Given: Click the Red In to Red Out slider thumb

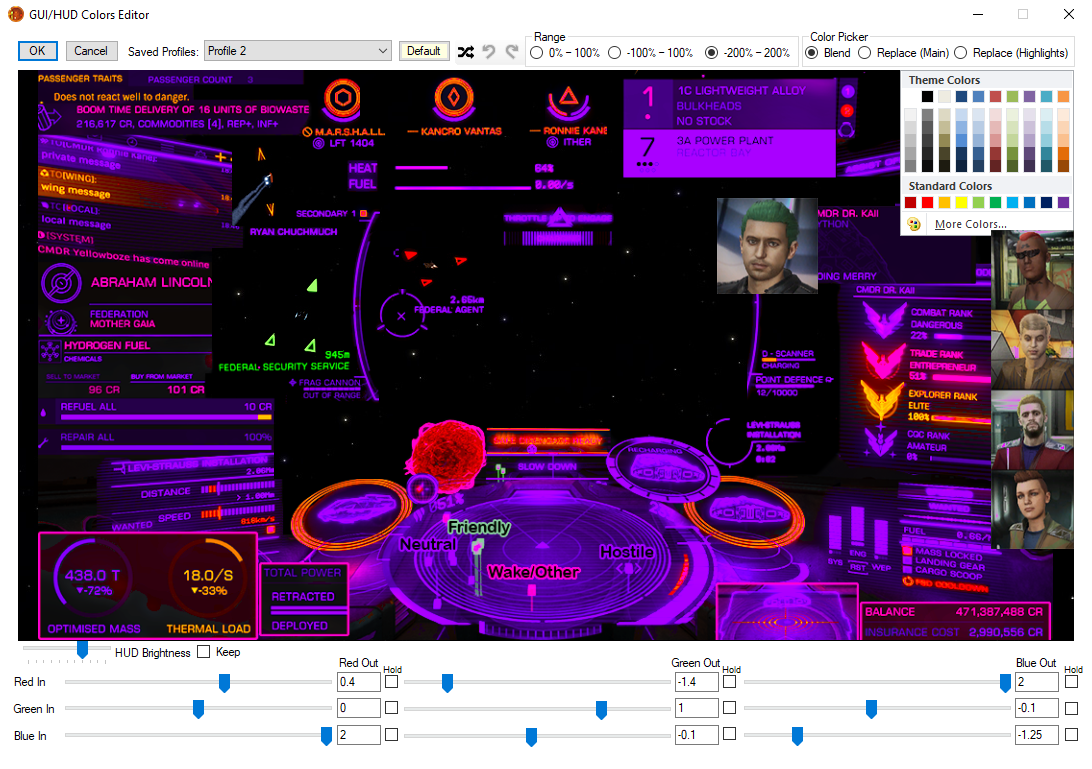Looking at the screenshot, I should (224, 683).
